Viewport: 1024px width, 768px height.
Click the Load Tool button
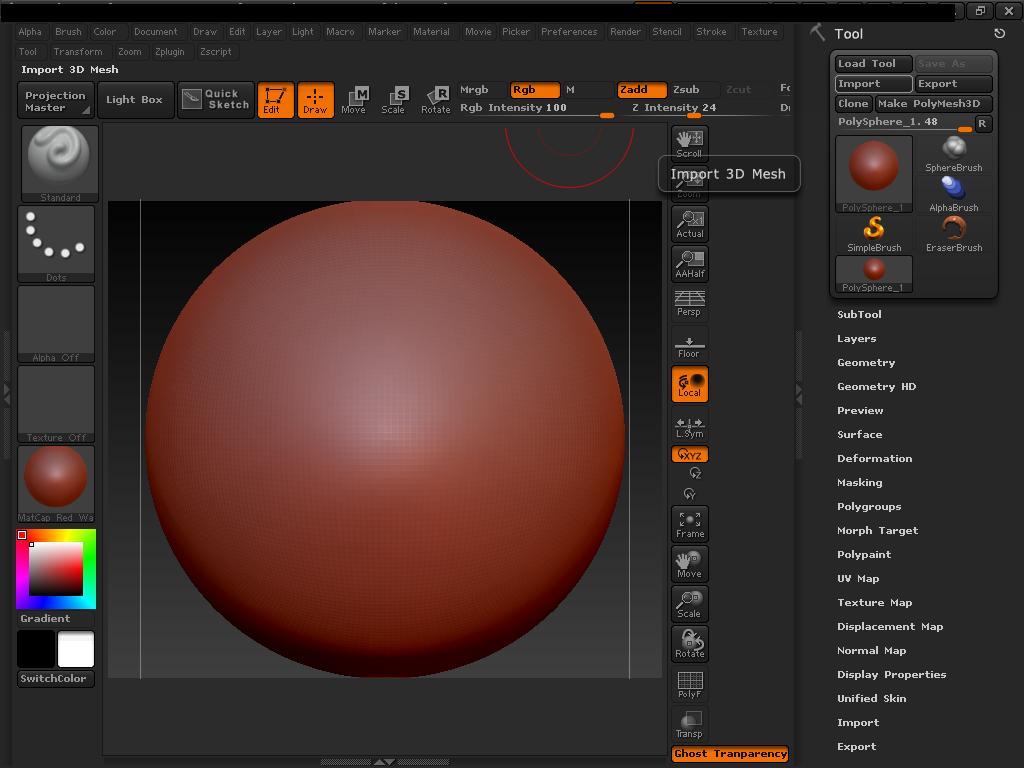click(x=874, y=63)
